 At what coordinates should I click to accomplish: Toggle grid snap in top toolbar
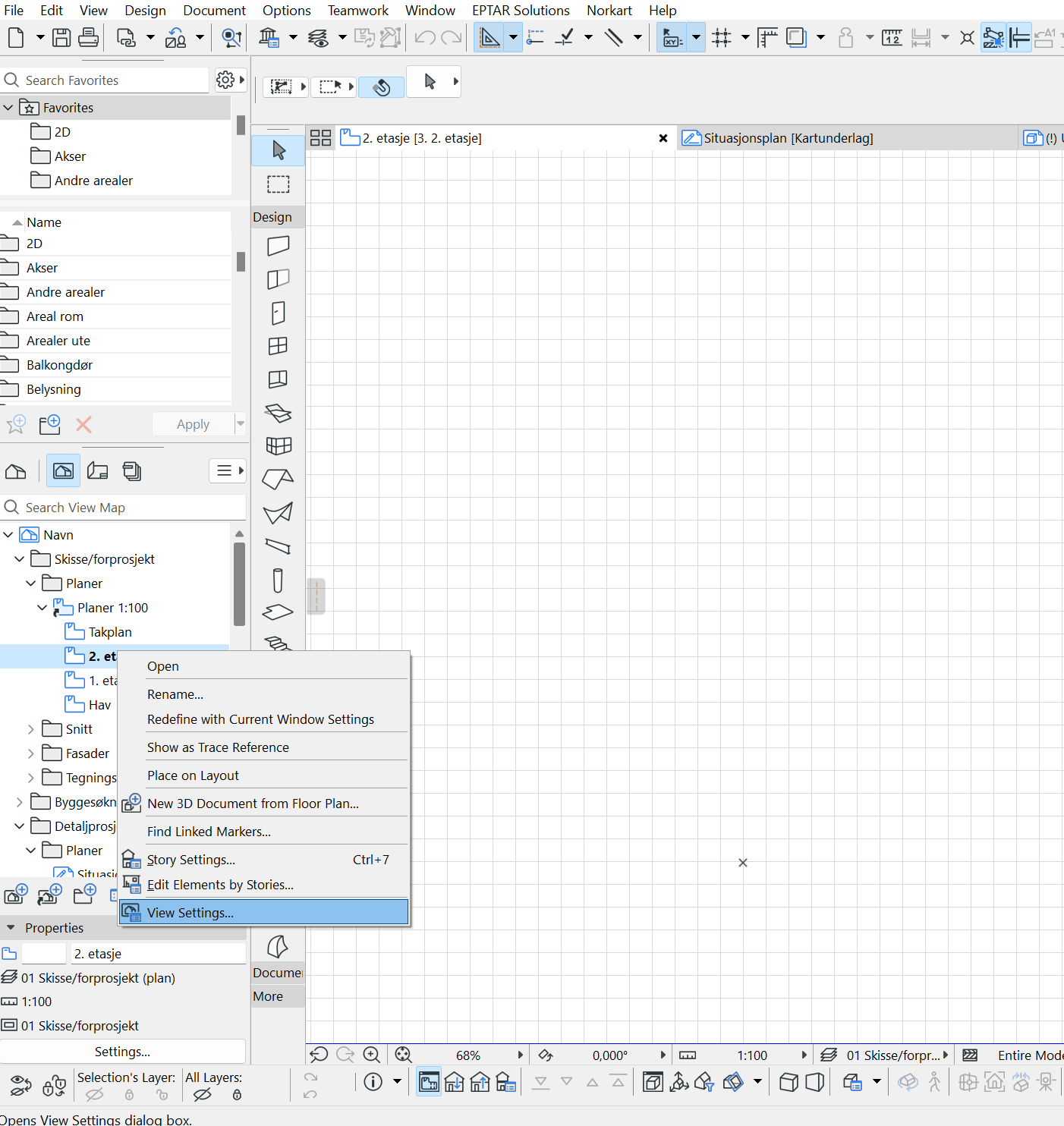point(722,37)
